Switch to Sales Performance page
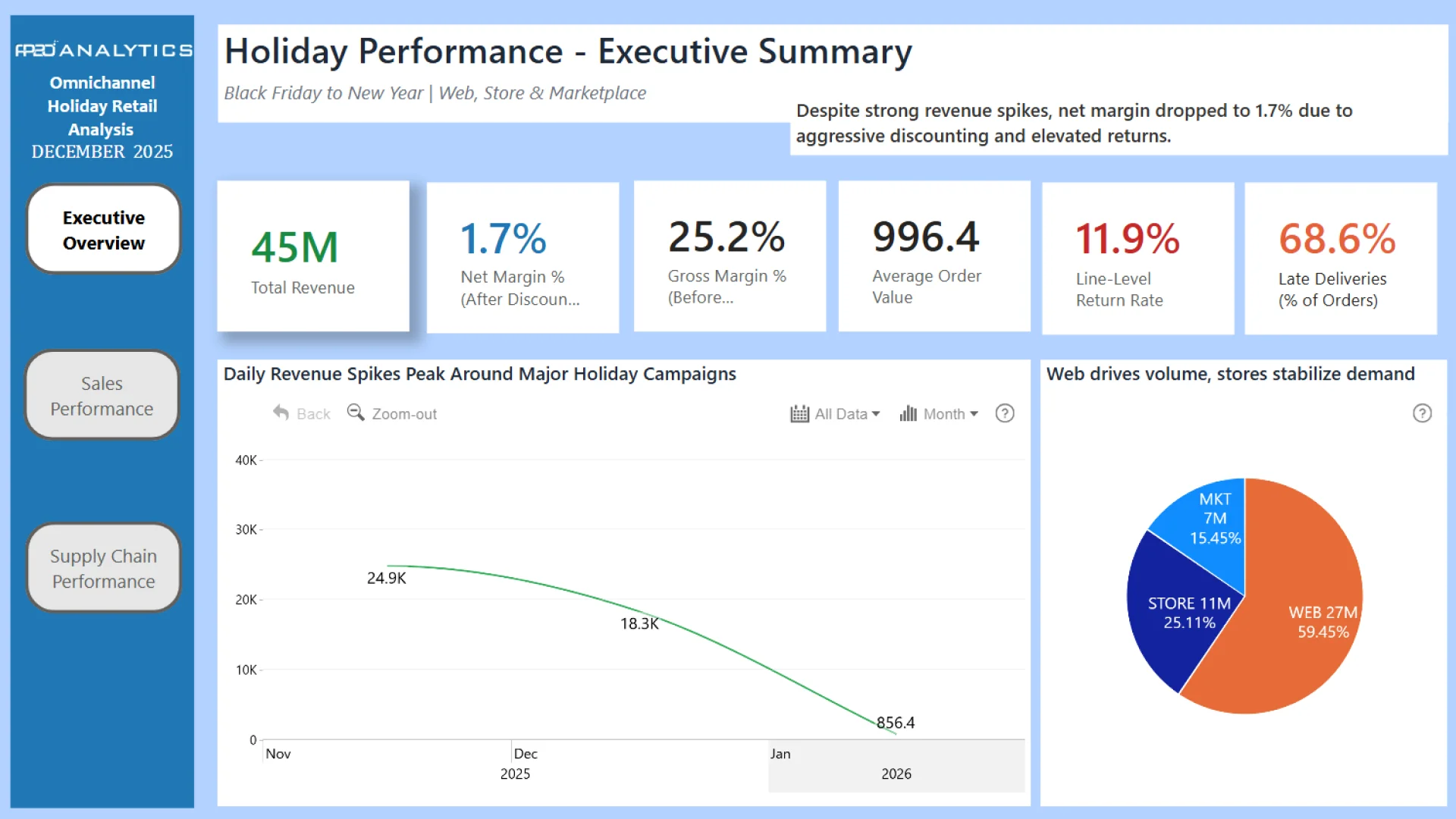This screenshot has width=1456, height=819. [102, 396]
